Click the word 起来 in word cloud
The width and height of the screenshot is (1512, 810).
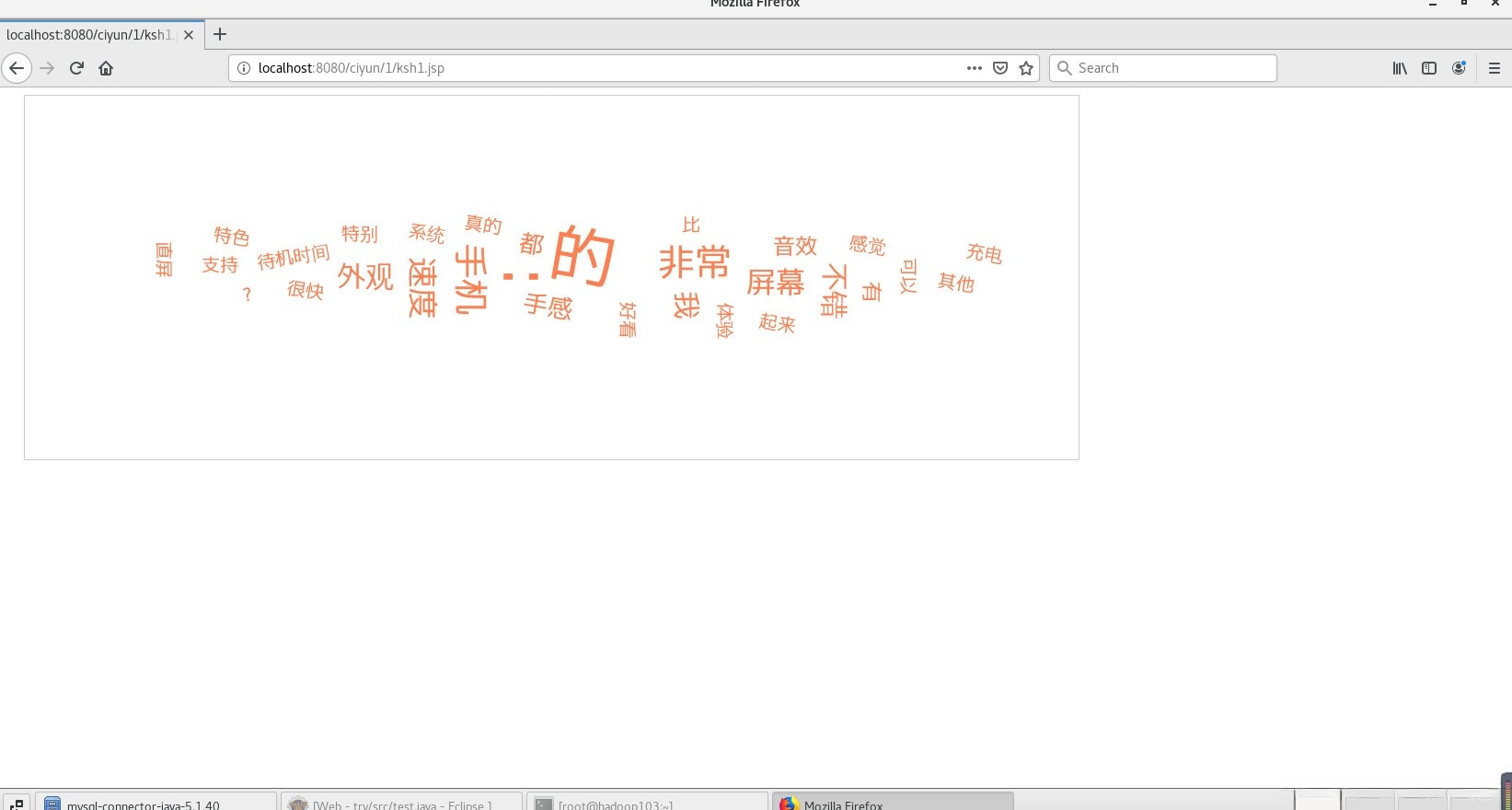tap(777, 322)
